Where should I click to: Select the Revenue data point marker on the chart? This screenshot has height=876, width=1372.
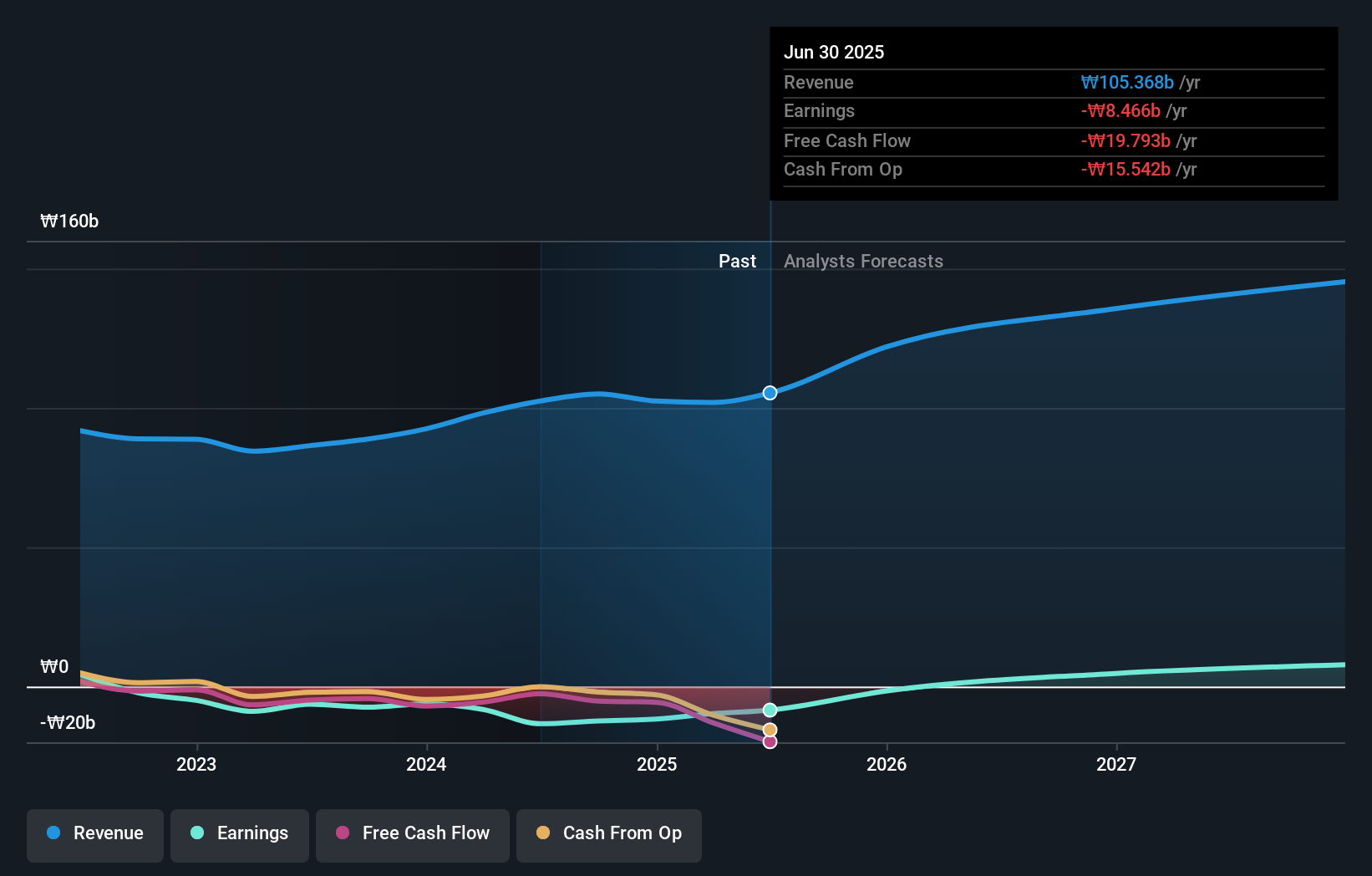[x=769, y=392]
